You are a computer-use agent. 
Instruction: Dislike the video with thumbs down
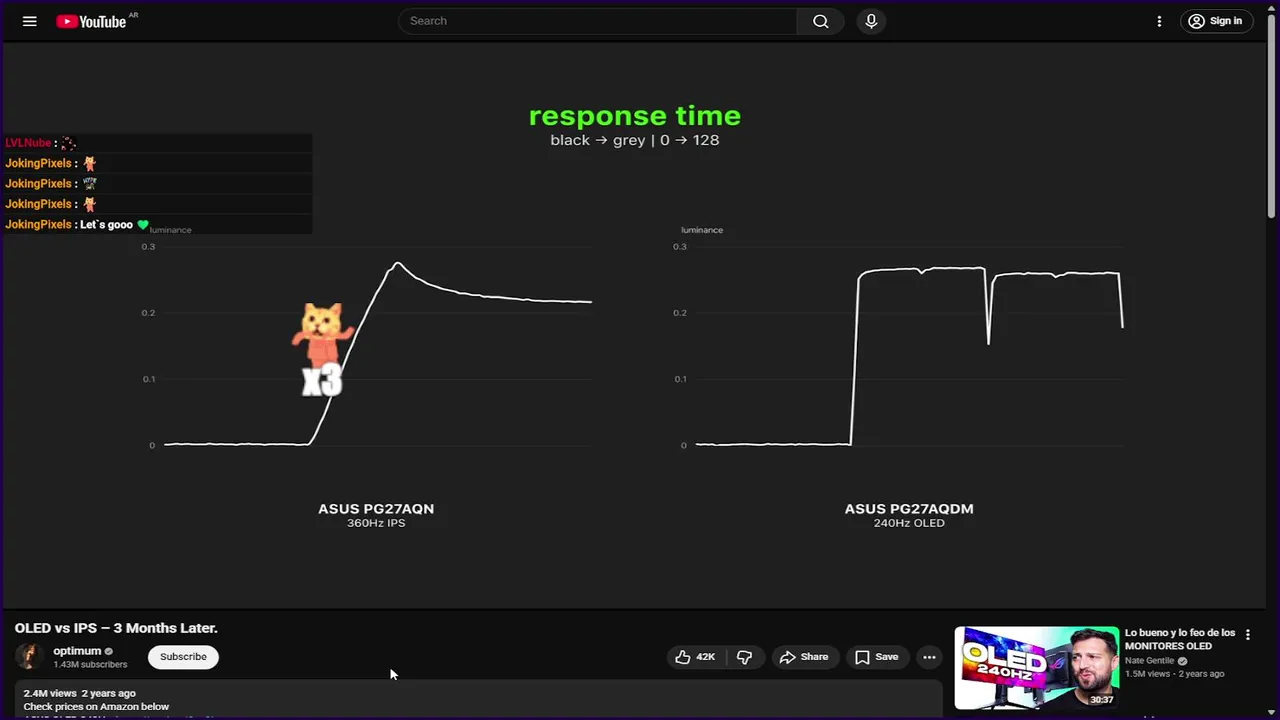tap(744, 657)
